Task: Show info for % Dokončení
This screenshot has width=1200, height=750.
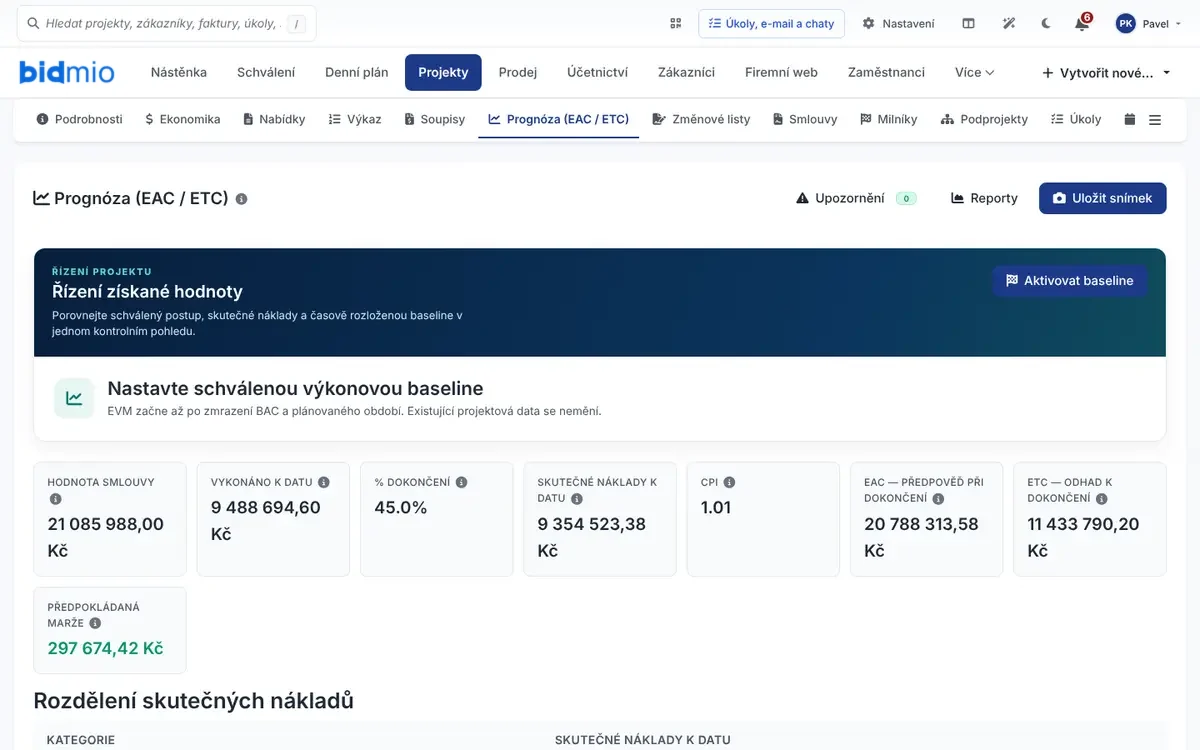Action: tap(462, 482)
